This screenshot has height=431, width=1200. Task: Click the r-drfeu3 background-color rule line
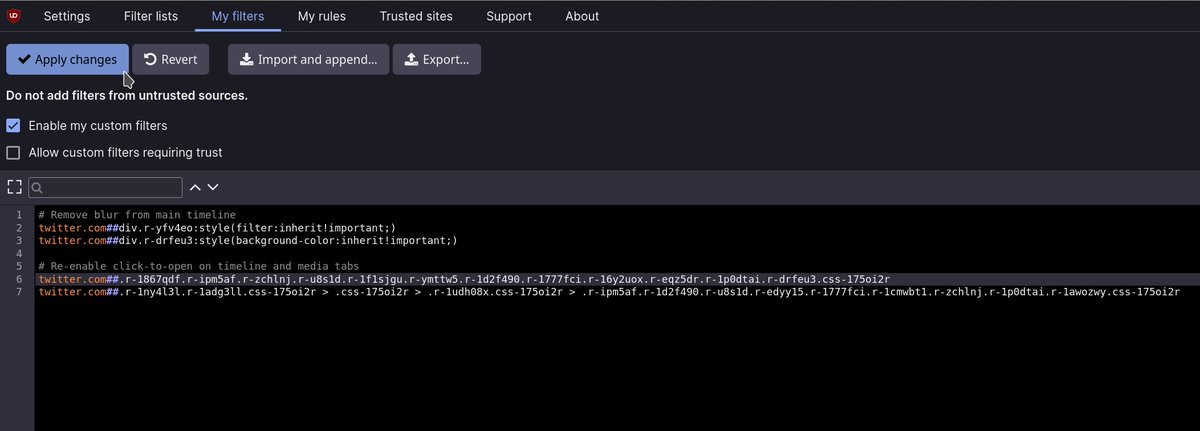[x=248, y=240]
